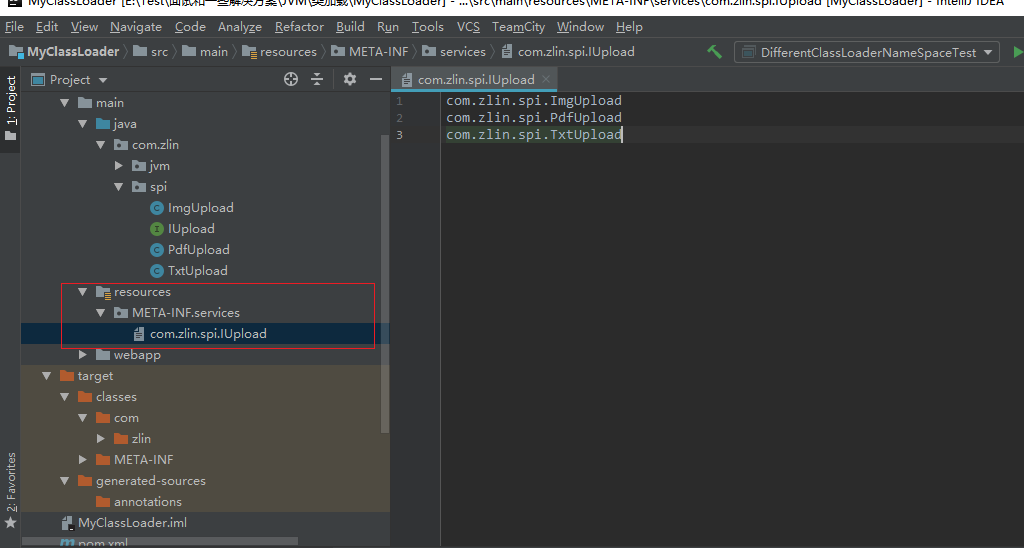The height and width of the screenshot is (548, 1024).
Task: Hide the Project panel with minus icon
Action: tap(376, 79)
